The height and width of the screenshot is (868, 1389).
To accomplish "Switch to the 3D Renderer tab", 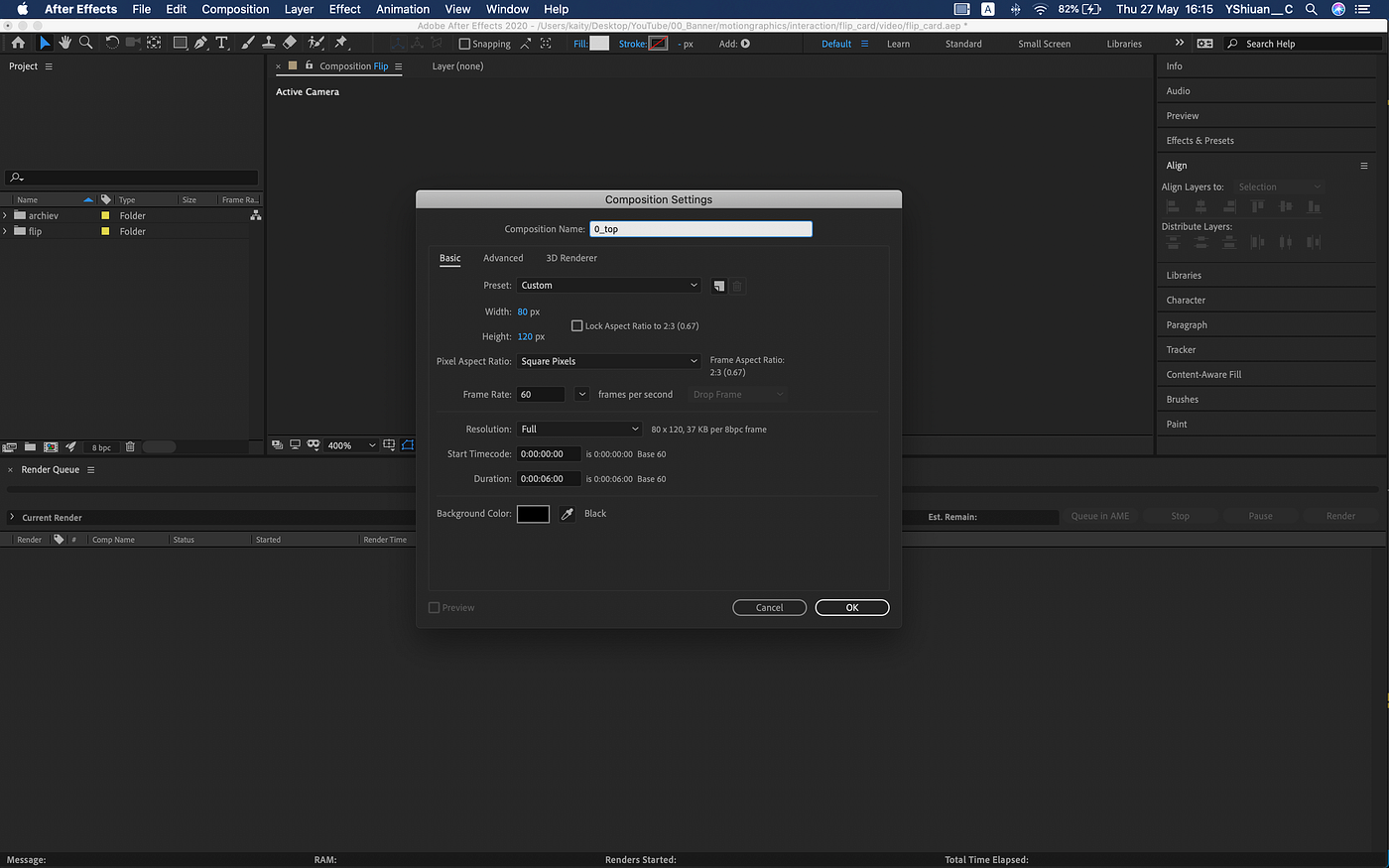I will [x=571, y=258].
